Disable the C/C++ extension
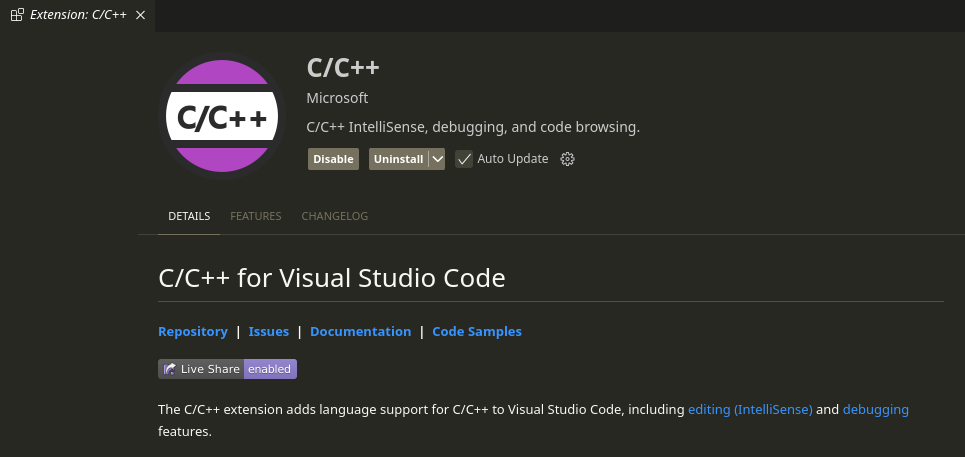The image size is (965, 457). coord(333,159)
